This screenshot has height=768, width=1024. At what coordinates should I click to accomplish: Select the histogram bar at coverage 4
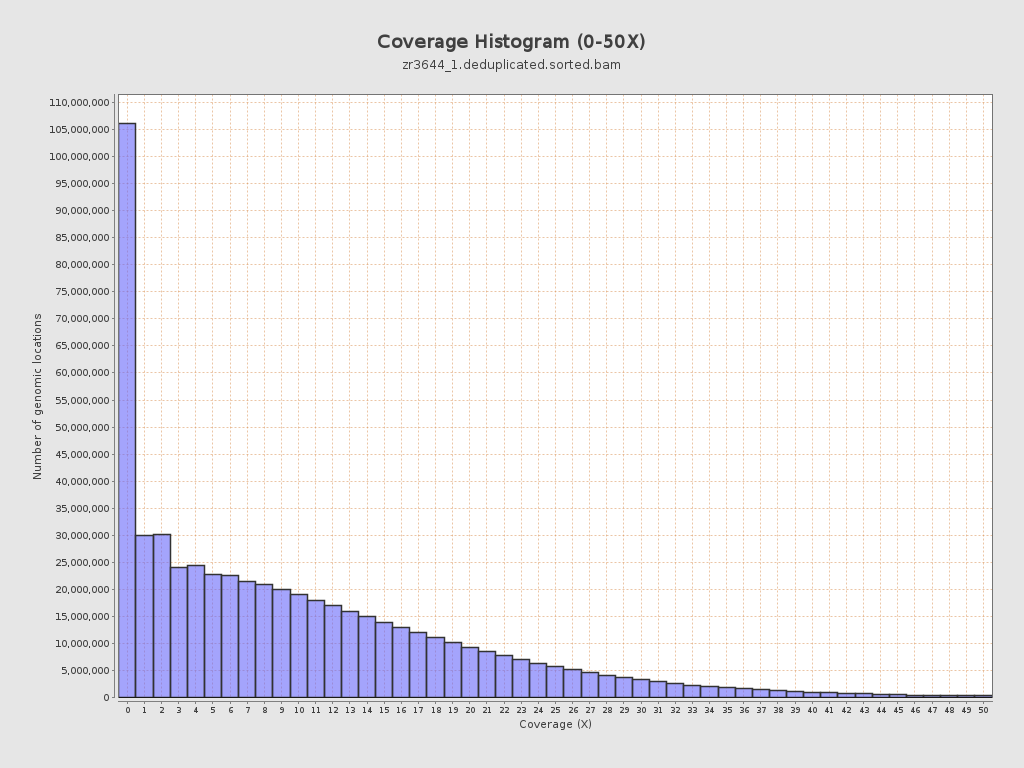[x=196, y=632]
